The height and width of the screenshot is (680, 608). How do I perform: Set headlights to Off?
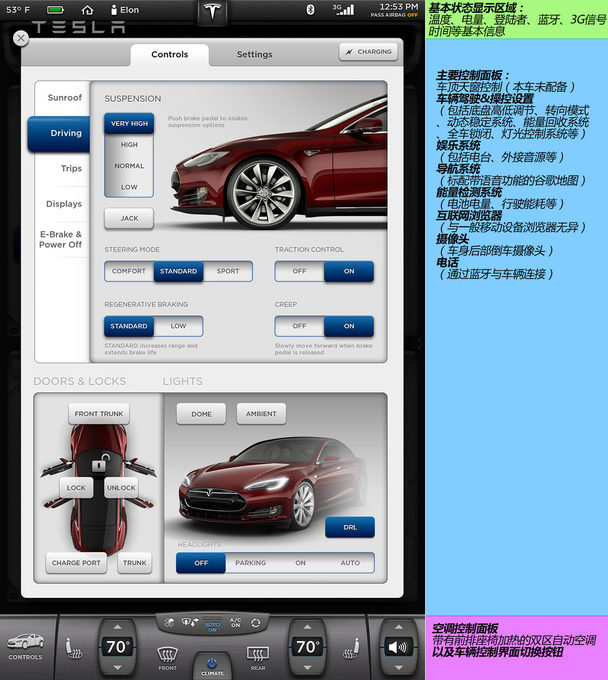[x=201, y=563]
